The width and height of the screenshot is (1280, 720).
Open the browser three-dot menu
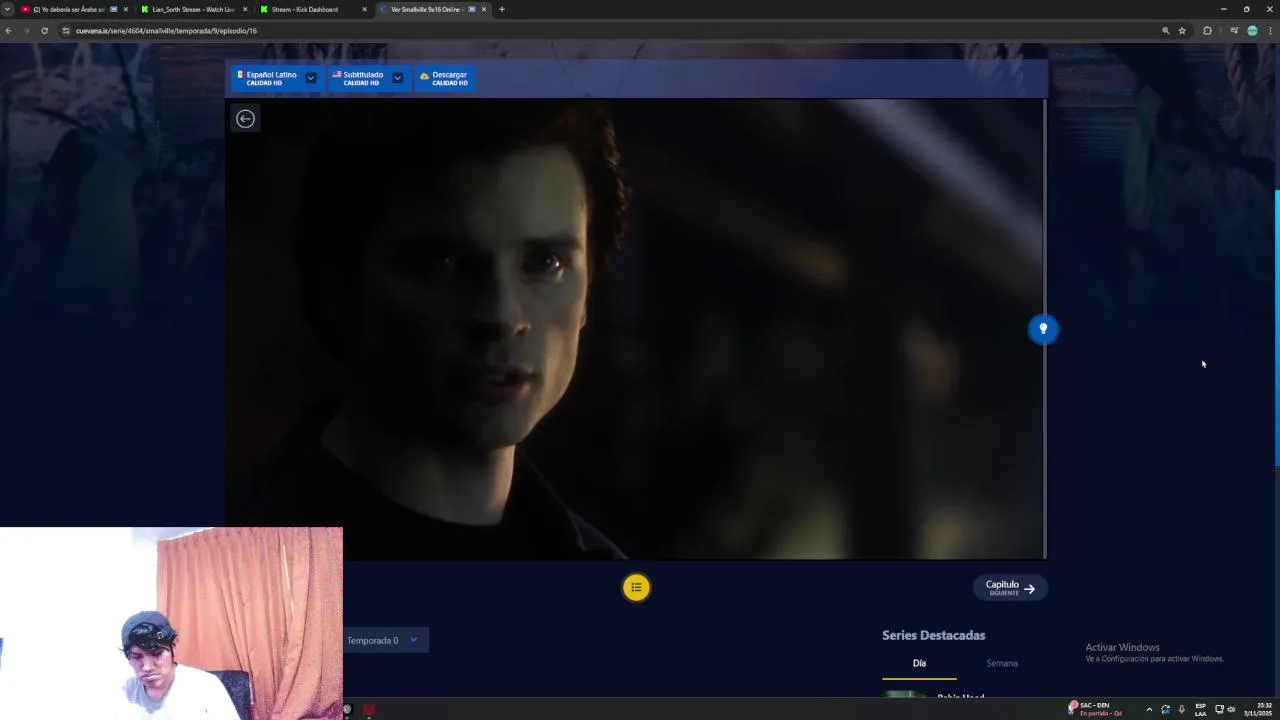pyautogui.click(x=1270, y=31)
